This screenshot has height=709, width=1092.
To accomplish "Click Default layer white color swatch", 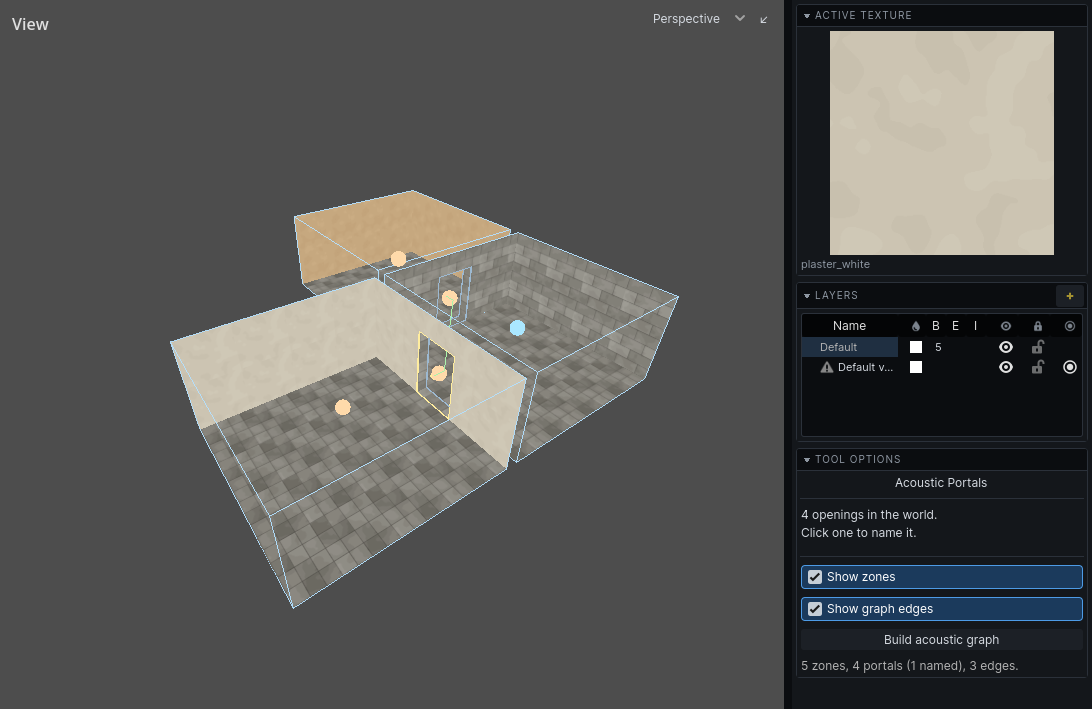I will pos(916,347).
